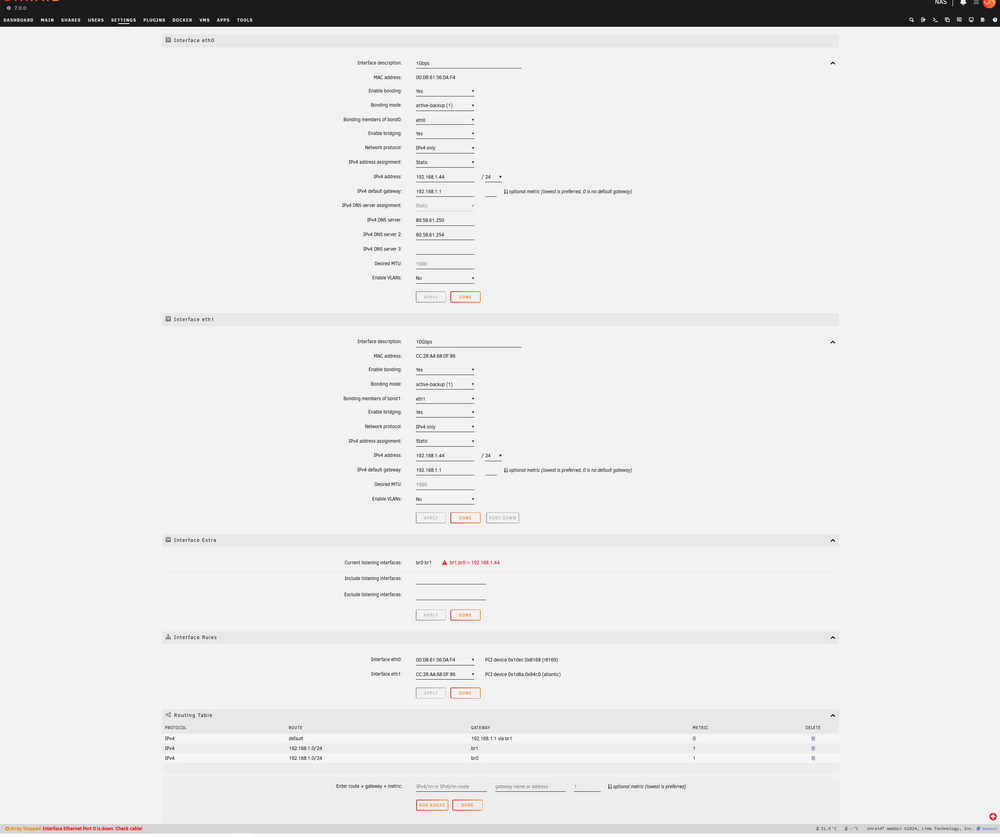Click the feedback icon in top toolbar
The height and width of the screenshot is (837, 1000).
click(x=959, y=20)
